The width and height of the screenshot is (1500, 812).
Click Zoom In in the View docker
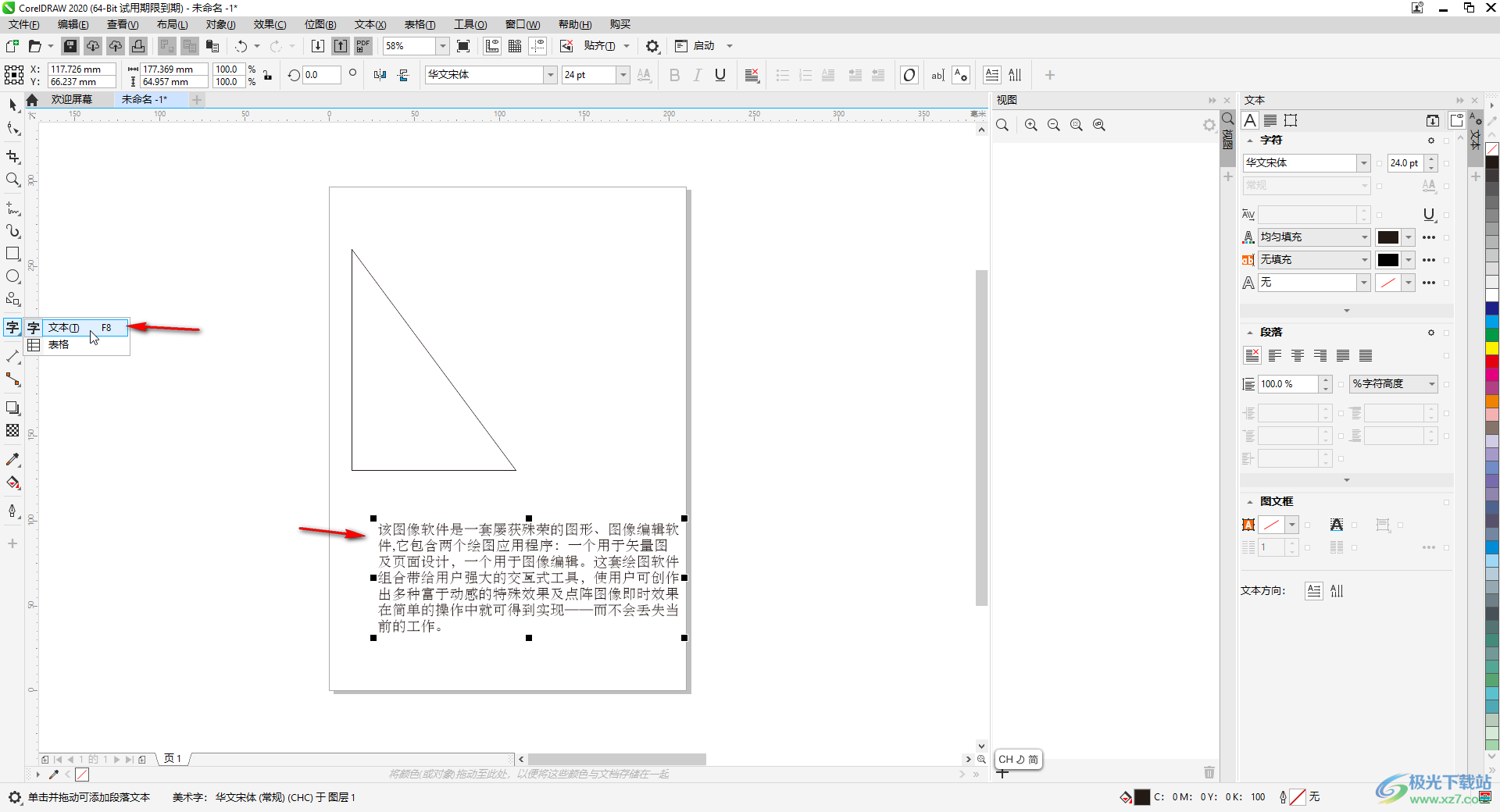pos(1031,125)
